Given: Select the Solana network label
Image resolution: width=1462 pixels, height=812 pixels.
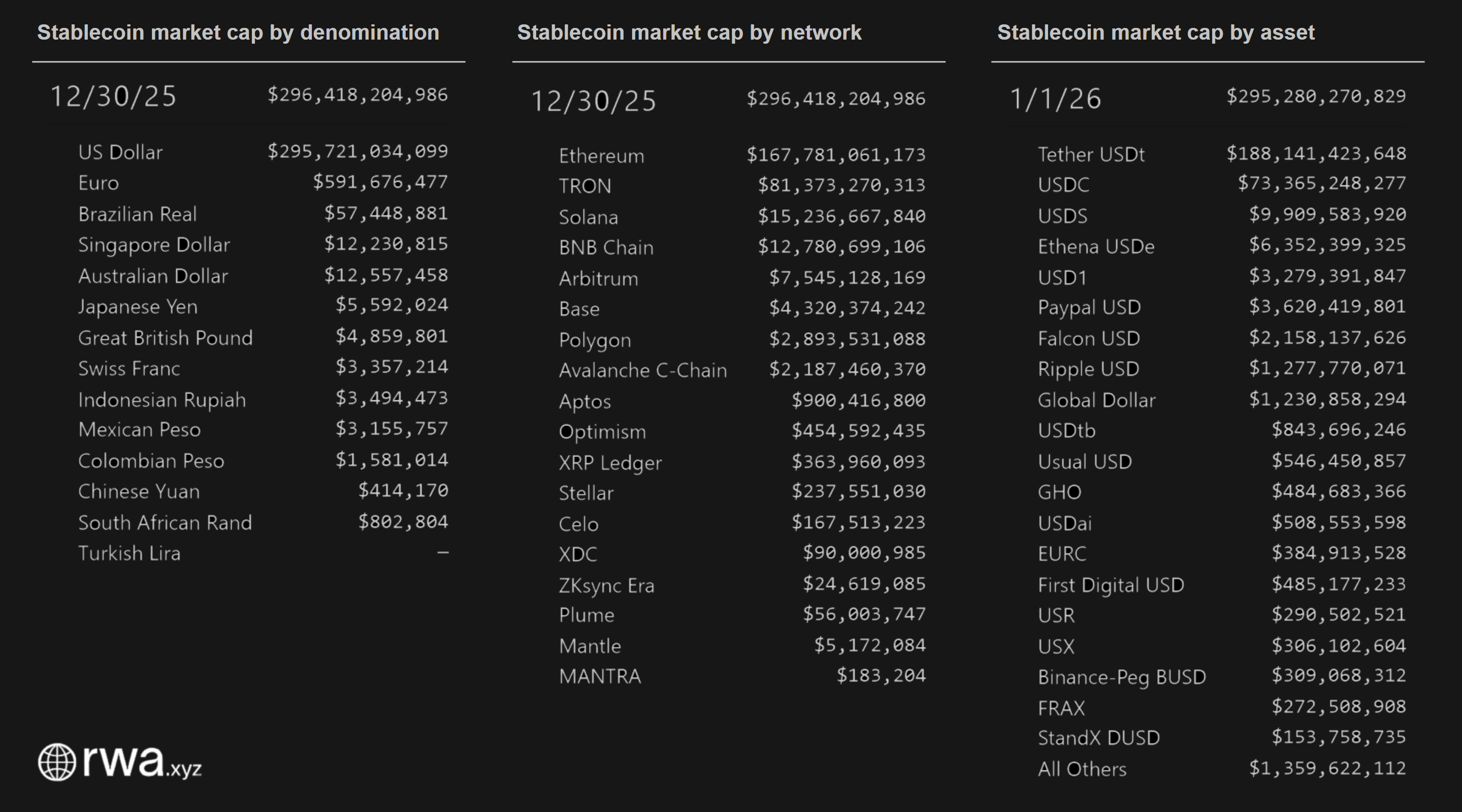Looking at the screenshot, I should (588, 217).
